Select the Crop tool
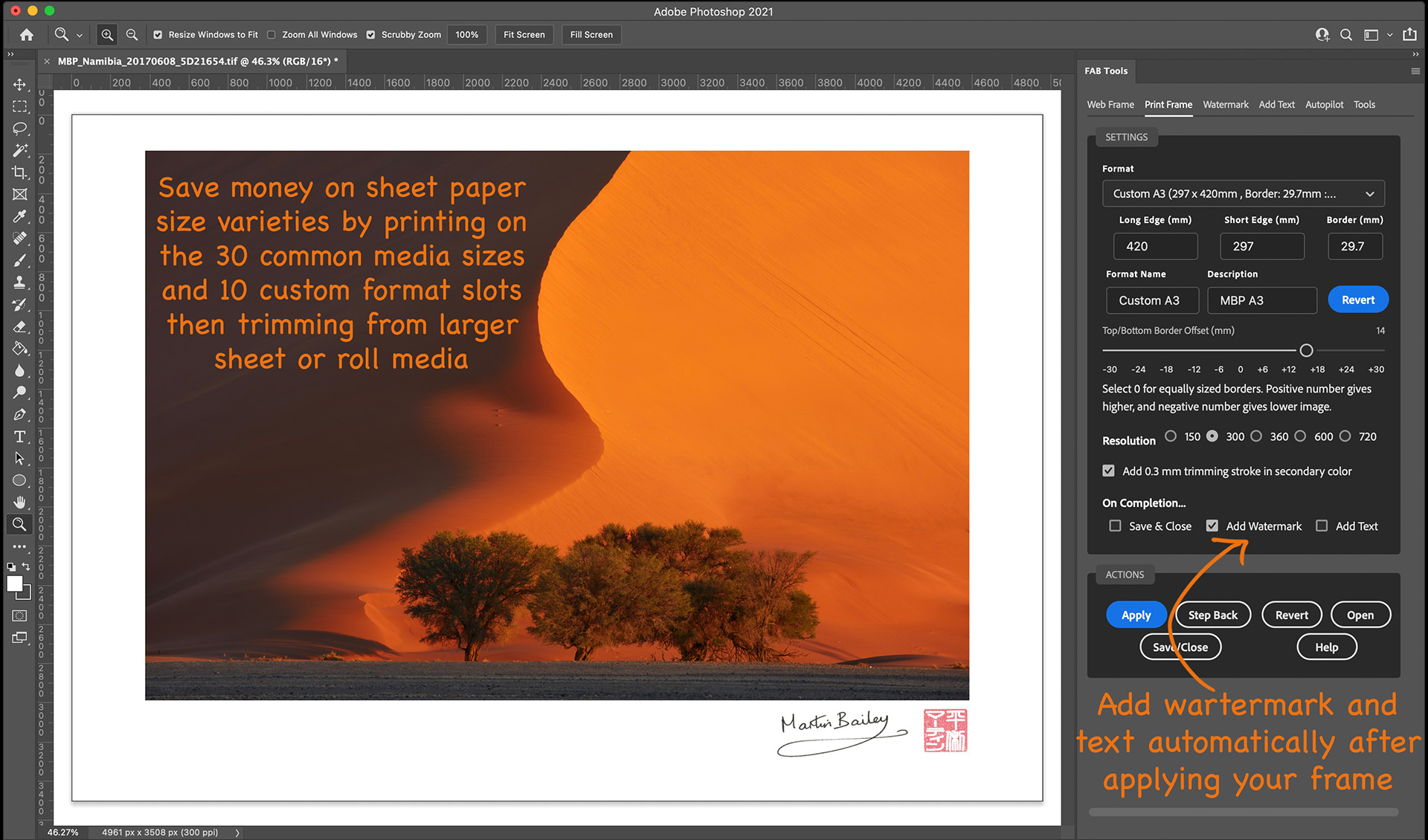The width and height of the screenshot is (1428, 840). click(x=20, y=172)
